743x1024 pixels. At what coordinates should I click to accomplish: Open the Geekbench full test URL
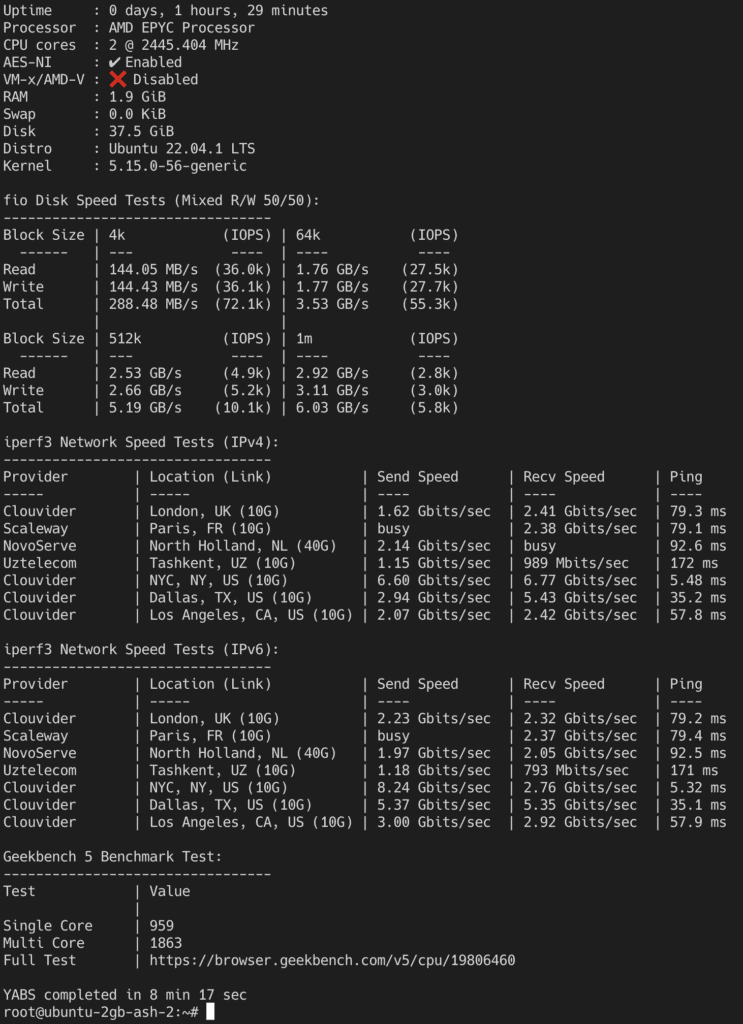[332, 960]
